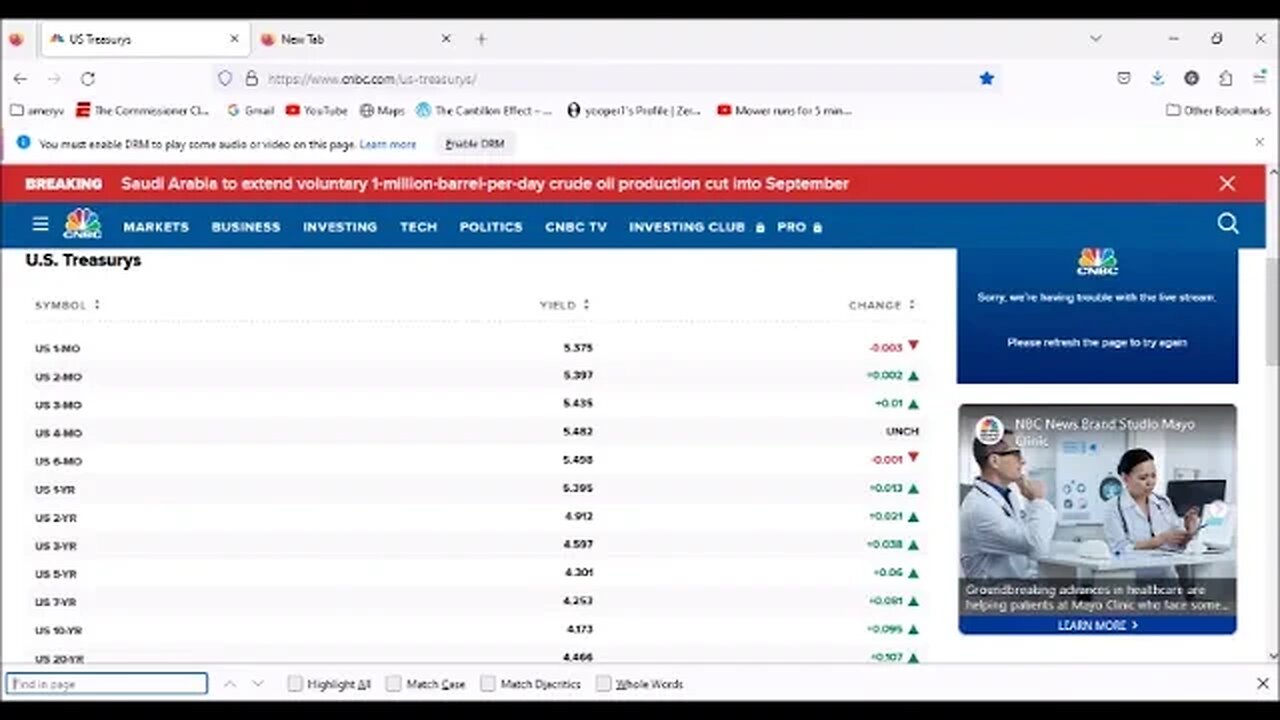1280x720 pixels.
Task: Open The Commissioner bookmark
Action: (143, 110)
